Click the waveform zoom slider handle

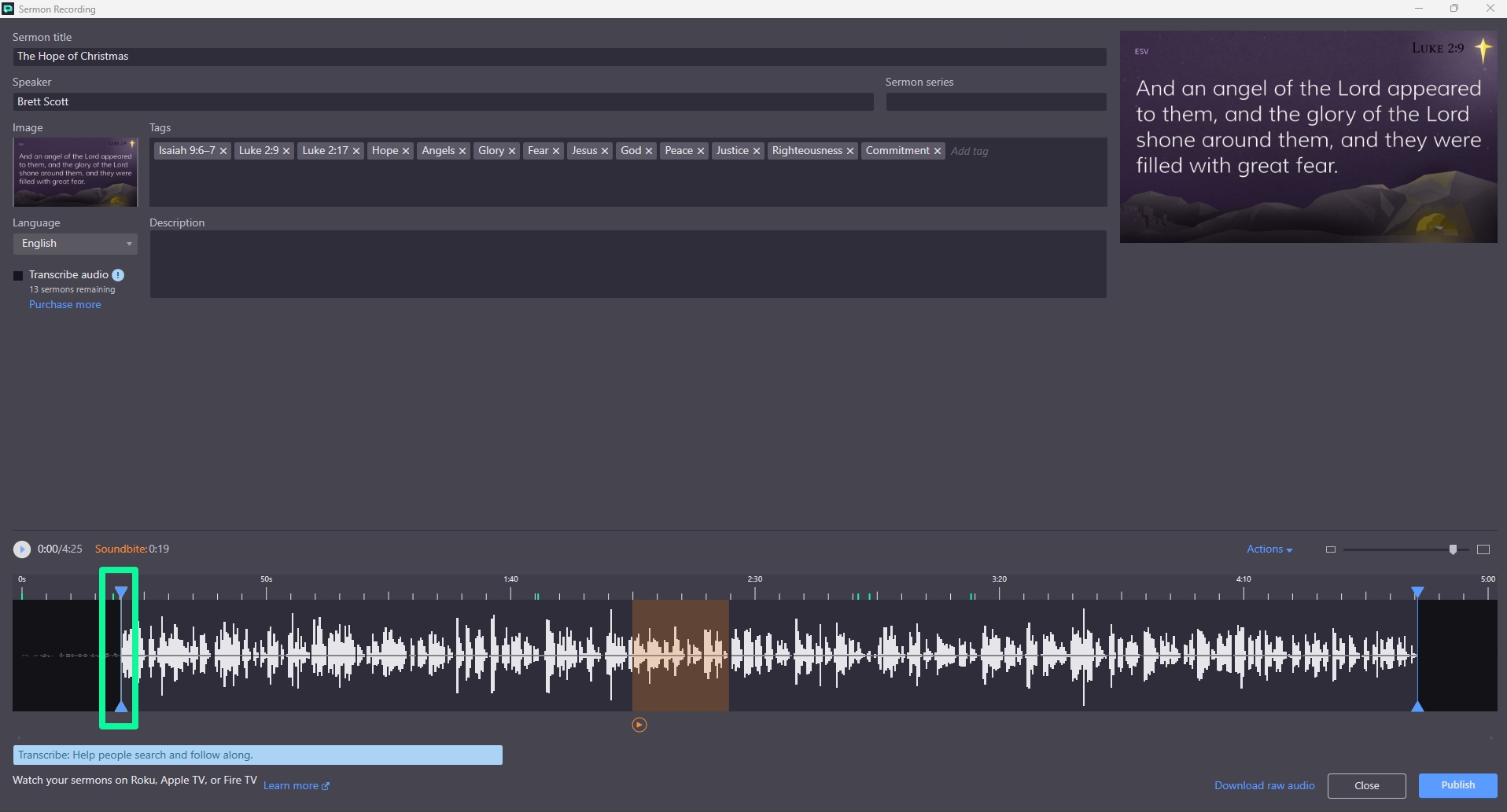click(1453, 549)
